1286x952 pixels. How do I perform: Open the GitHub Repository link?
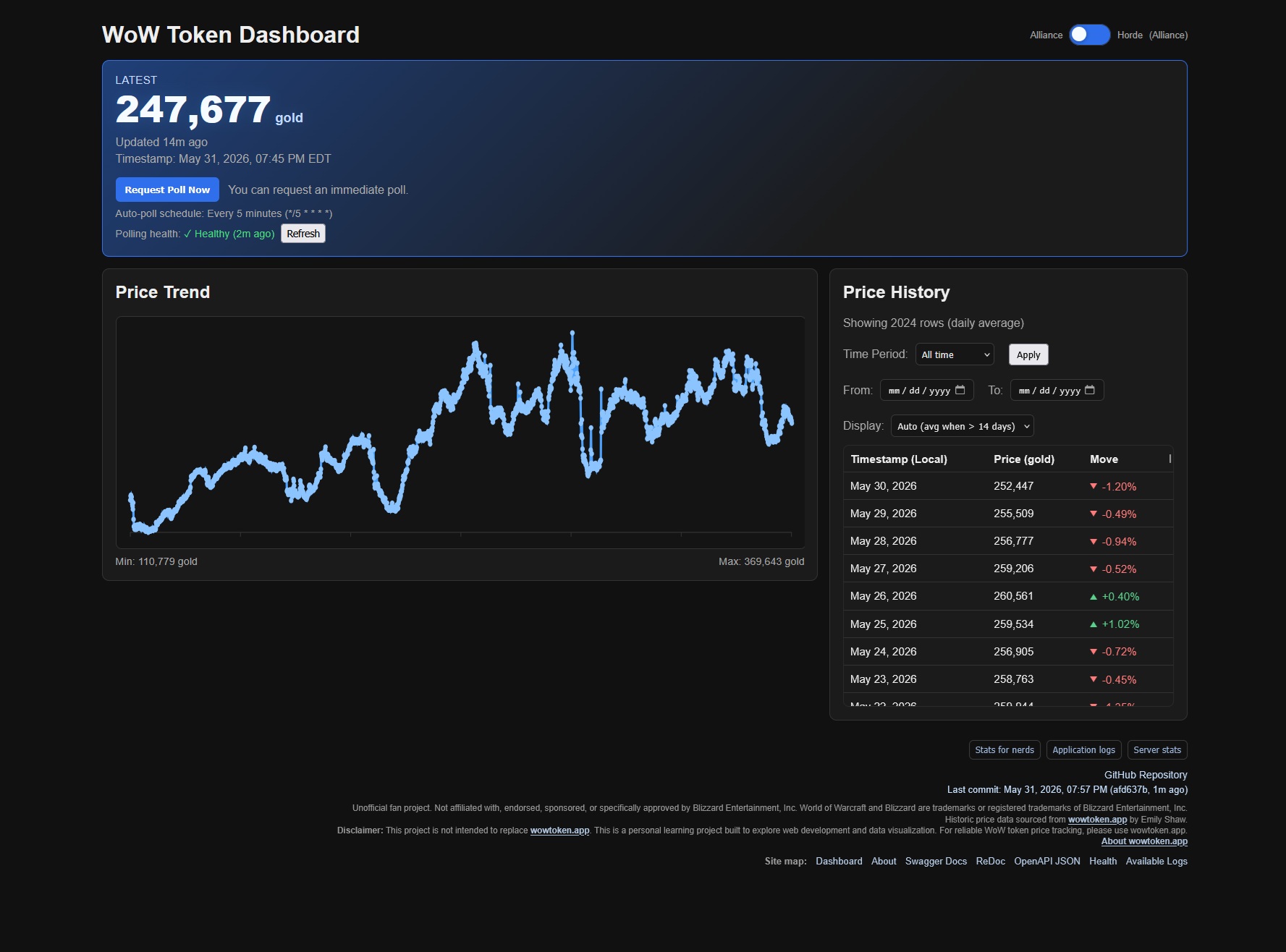pos(1146,775)
